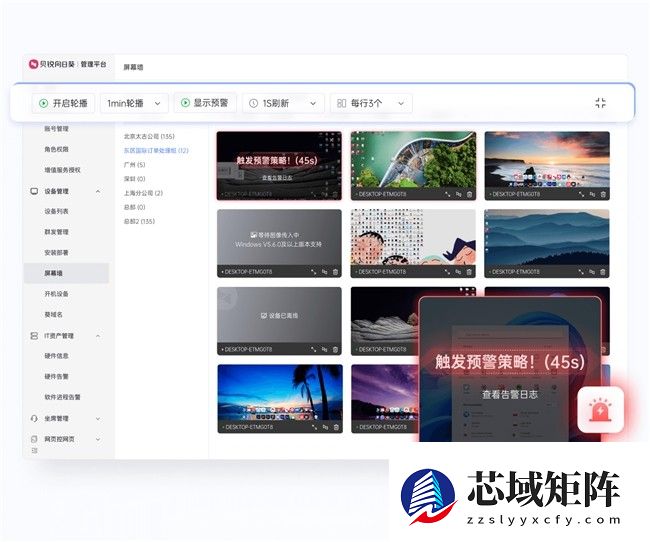The height and width of the screenshot is (542, 650).
Task: Select the group with count (135) at list top
Action: (149, 136)
